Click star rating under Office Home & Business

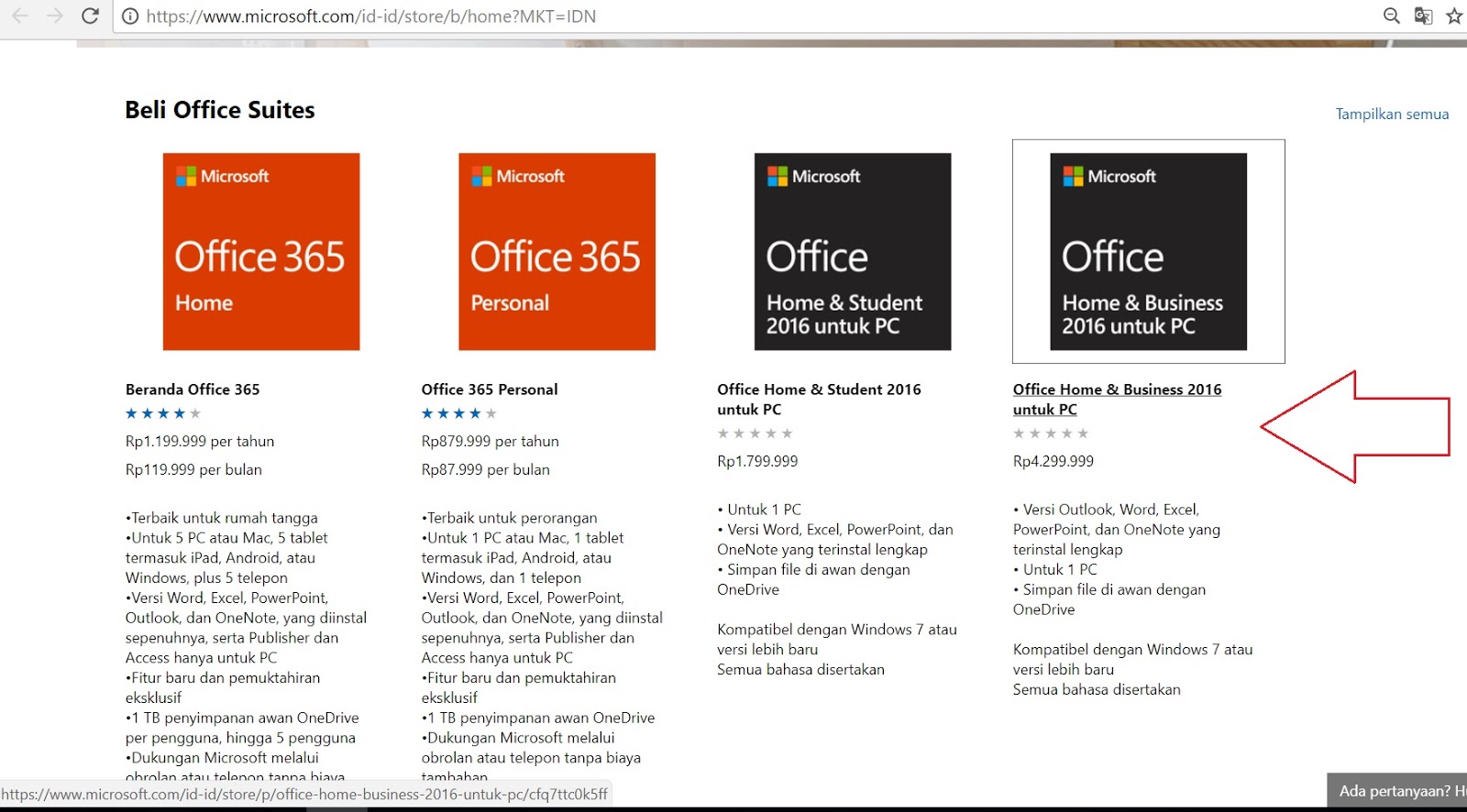[x=1051, y=433]
